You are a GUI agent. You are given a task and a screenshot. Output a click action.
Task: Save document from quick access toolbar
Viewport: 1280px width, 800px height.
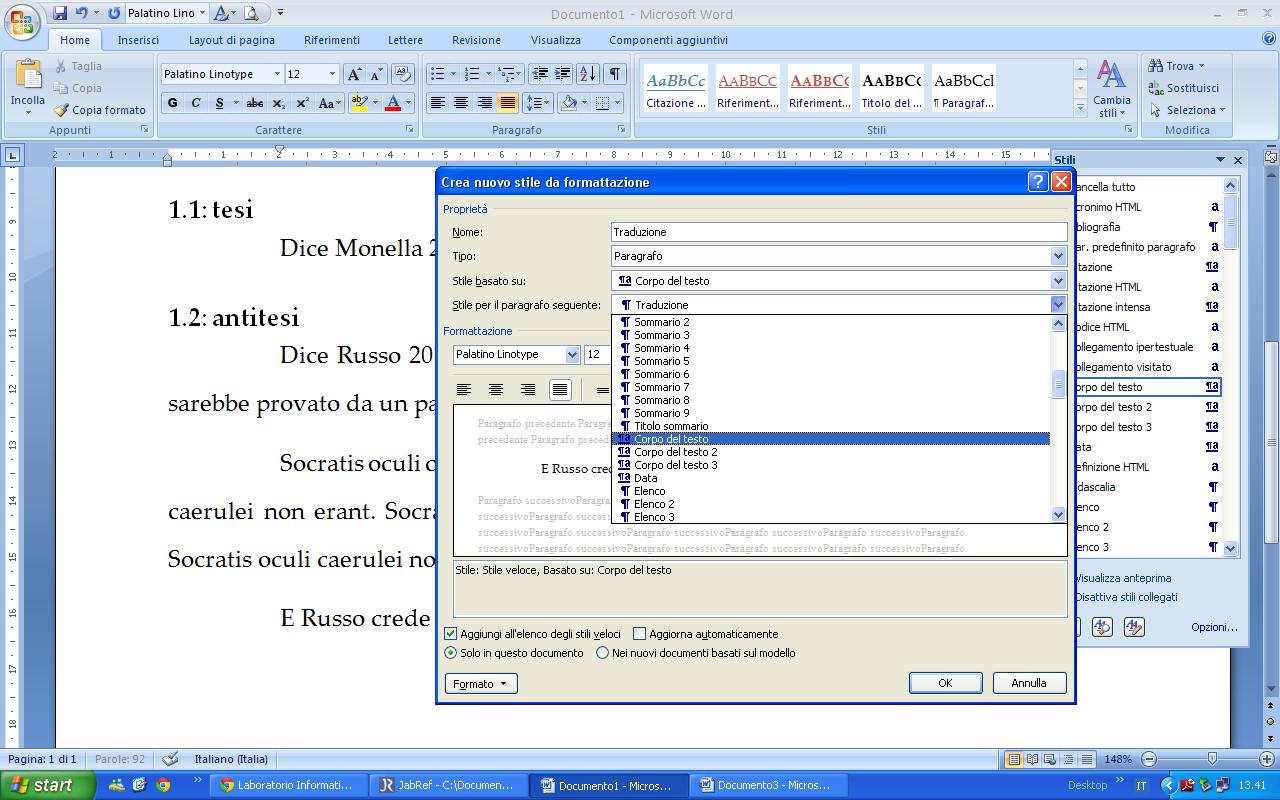(x=60, y=13)
